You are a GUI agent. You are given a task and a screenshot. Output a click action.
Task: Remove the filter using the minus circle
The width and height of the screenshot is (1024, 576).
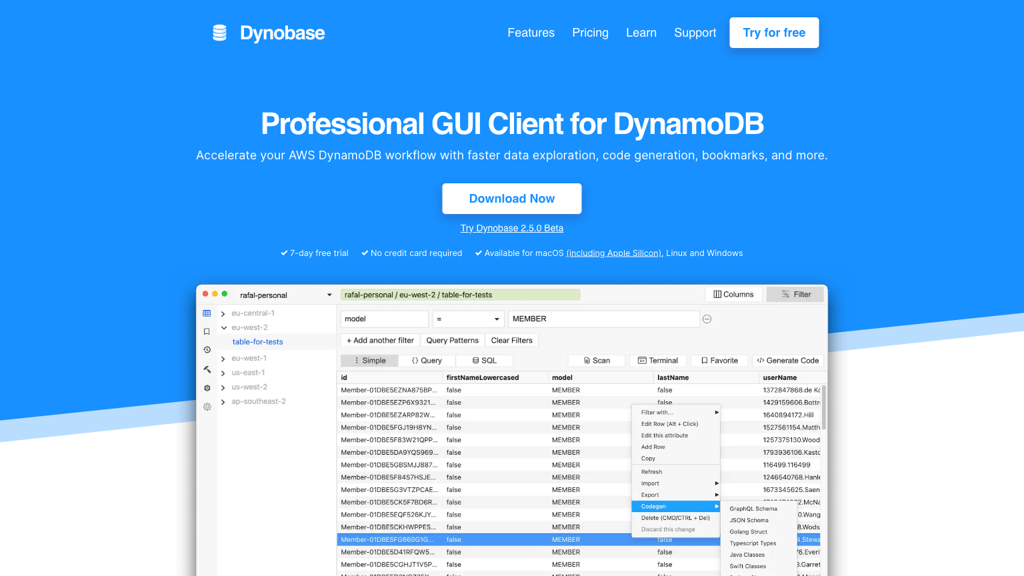pos(706,319)
